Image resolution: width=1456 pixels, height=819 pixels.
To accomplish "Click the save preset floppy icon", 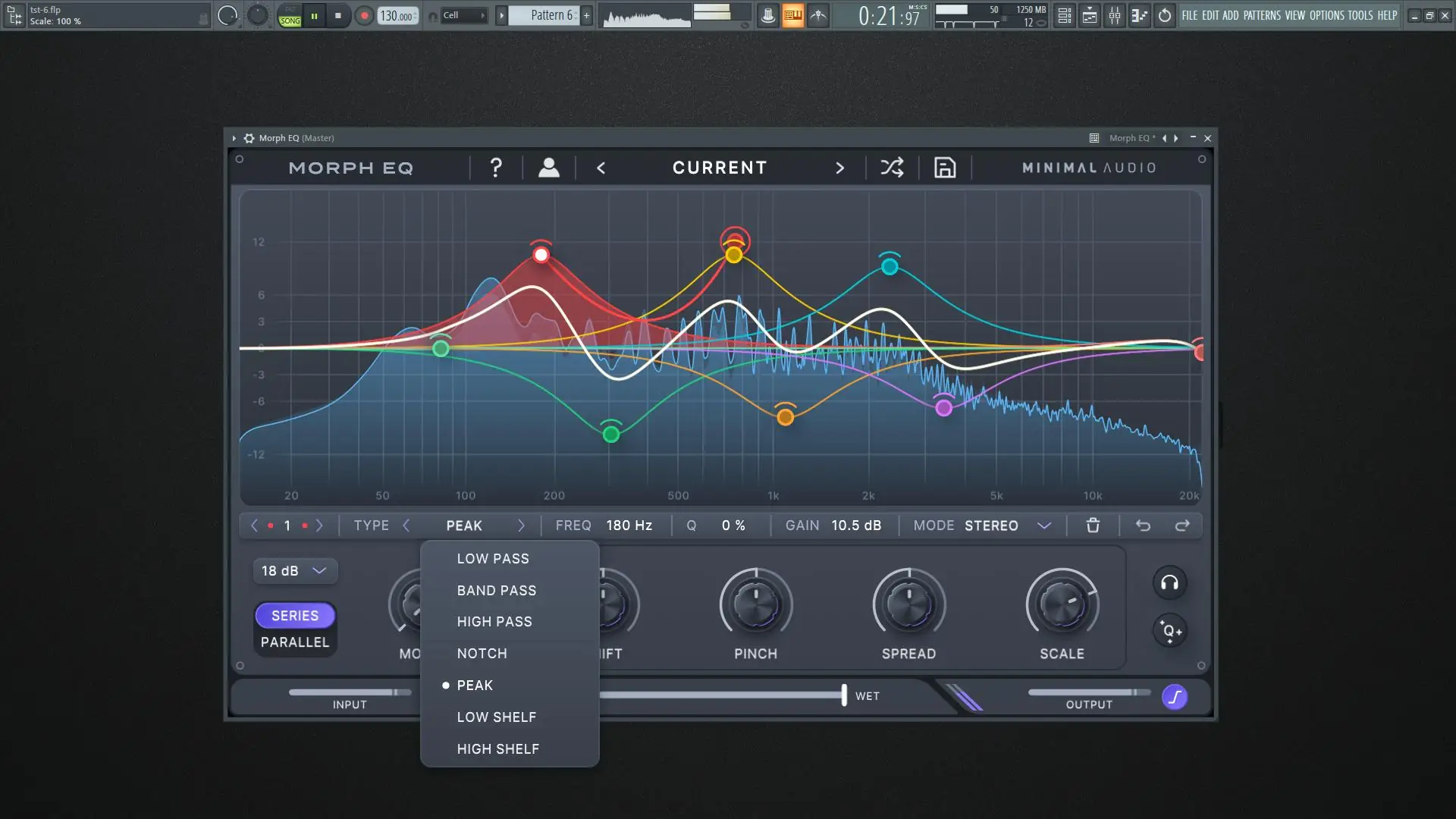I will 945,168.
